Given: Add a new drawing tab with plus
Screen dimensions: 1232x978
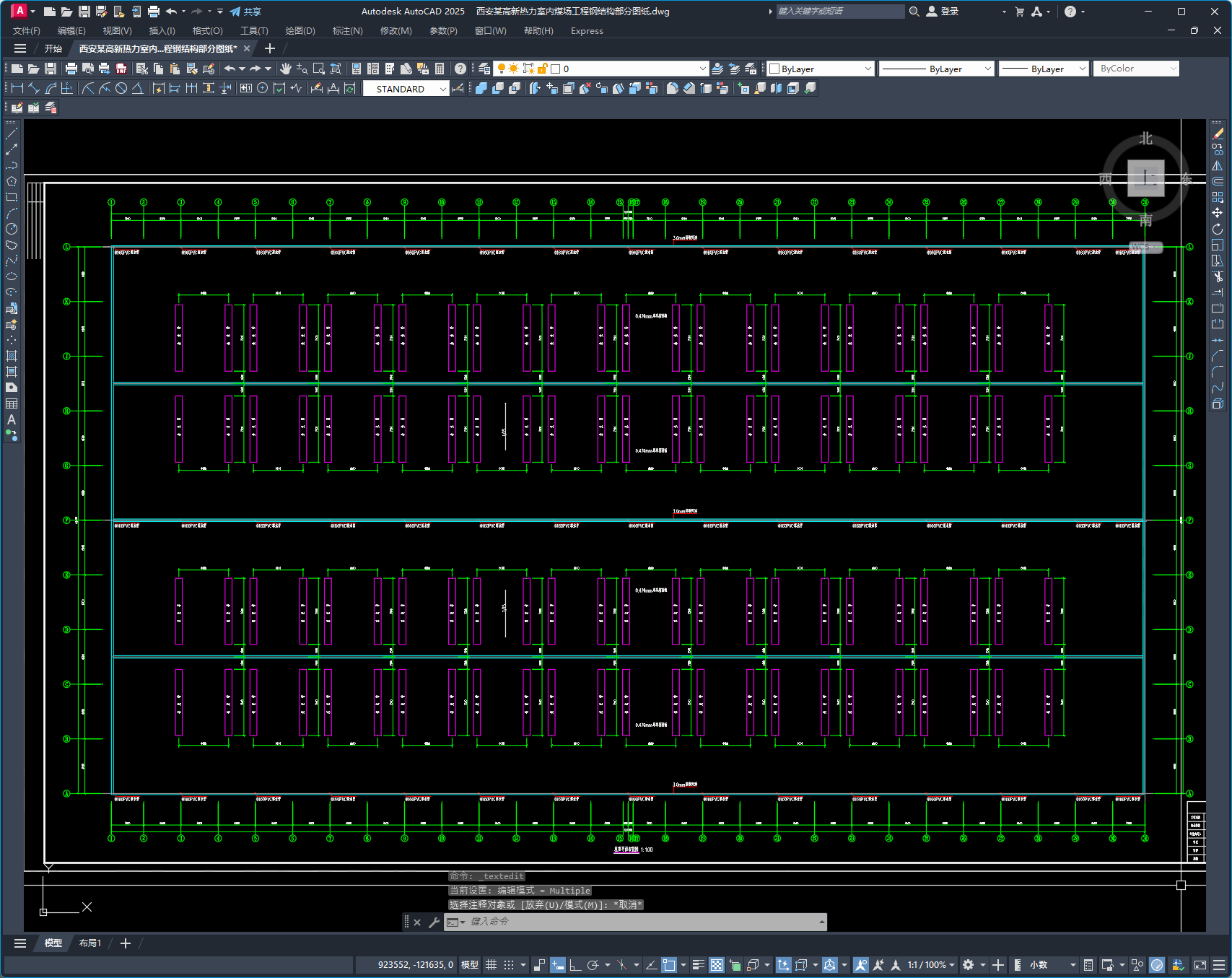Looking at the screenshot, I should pyautogui.click(x=270, y=48).
